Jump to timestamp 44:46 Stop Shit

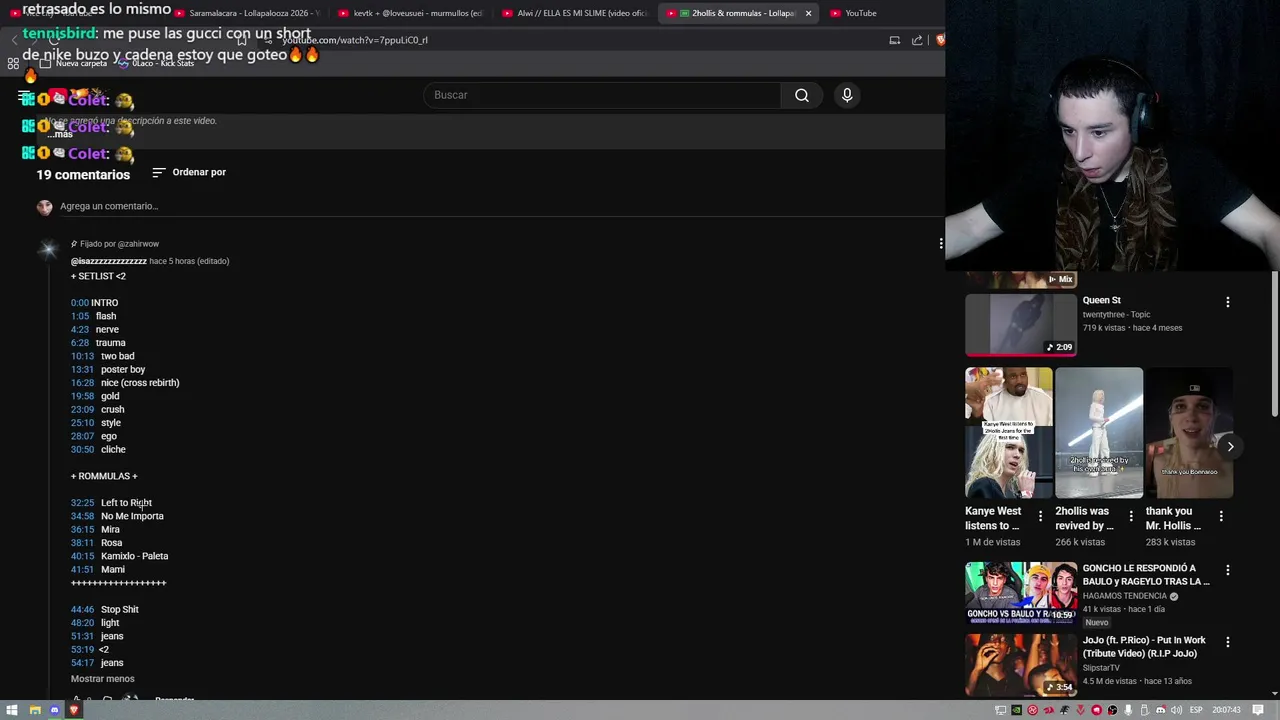pyautogui.click(x=82, y=609)
